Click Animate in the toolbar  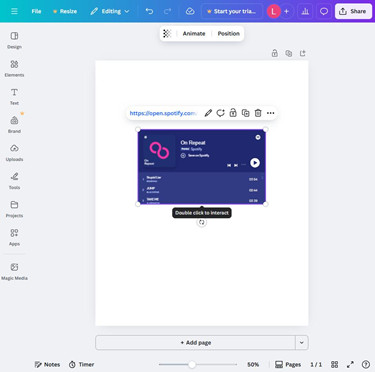point(194,33)
